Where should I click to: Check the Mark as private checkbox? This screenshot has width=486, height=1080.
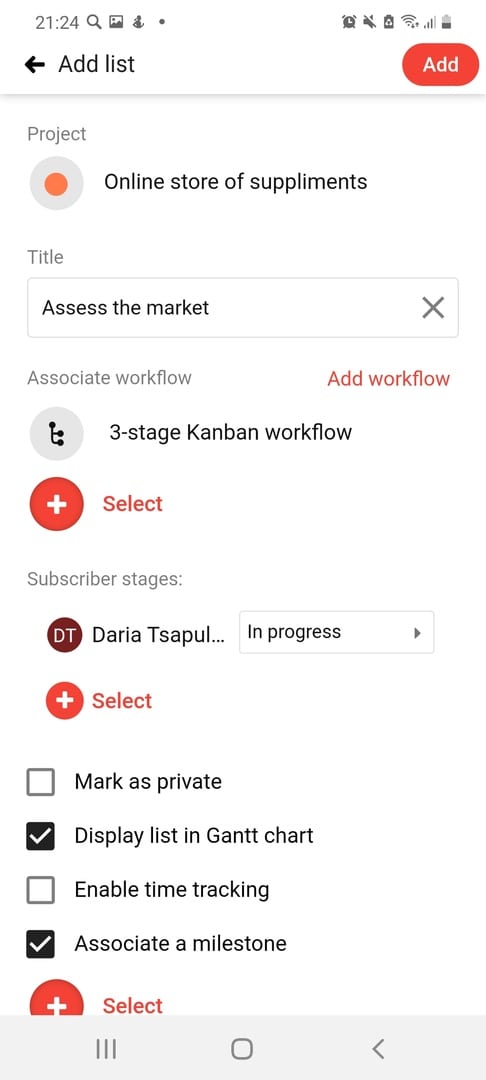tap(41, 782)
